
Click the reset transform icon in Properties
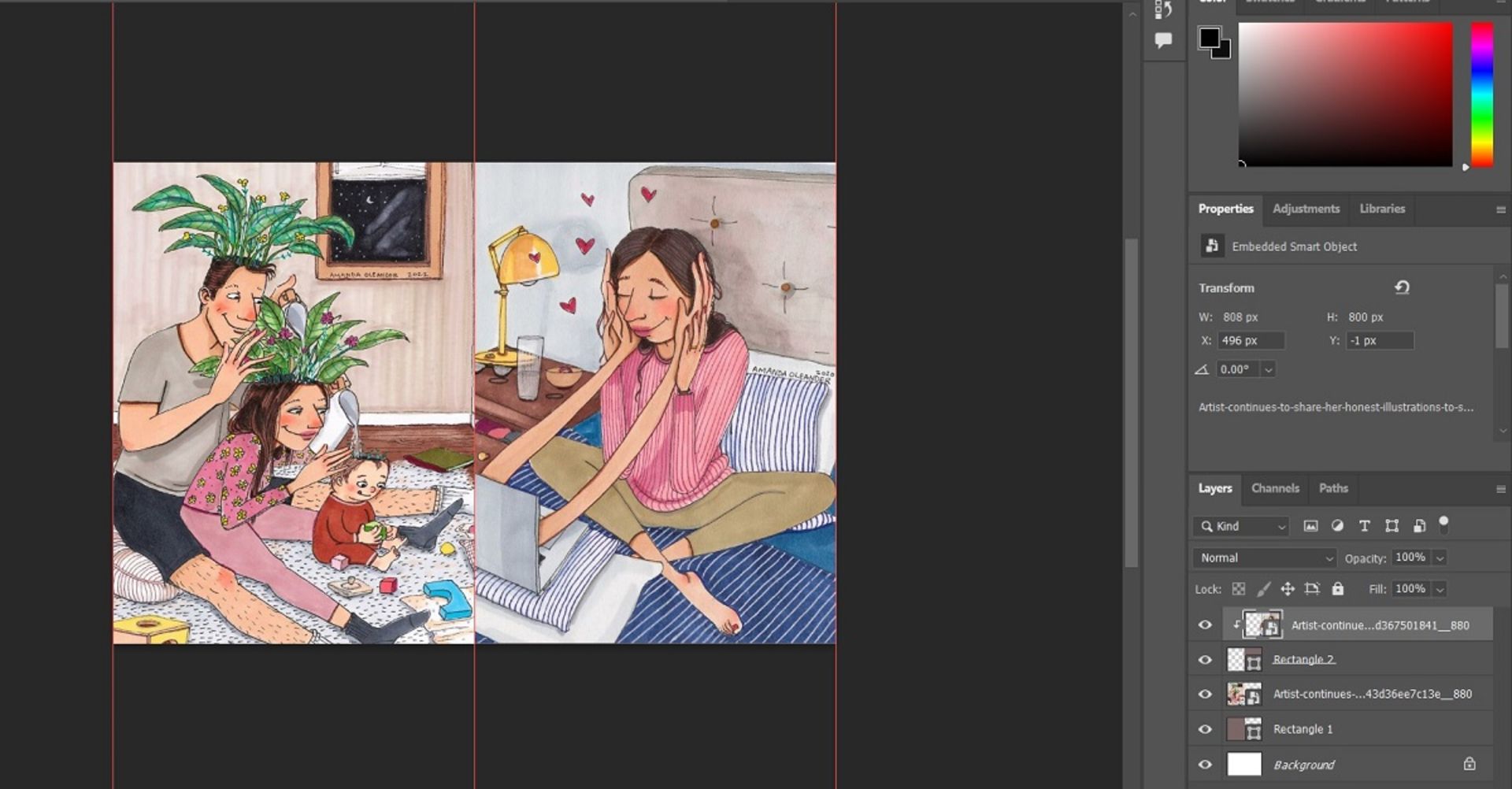pos(1402,287)
